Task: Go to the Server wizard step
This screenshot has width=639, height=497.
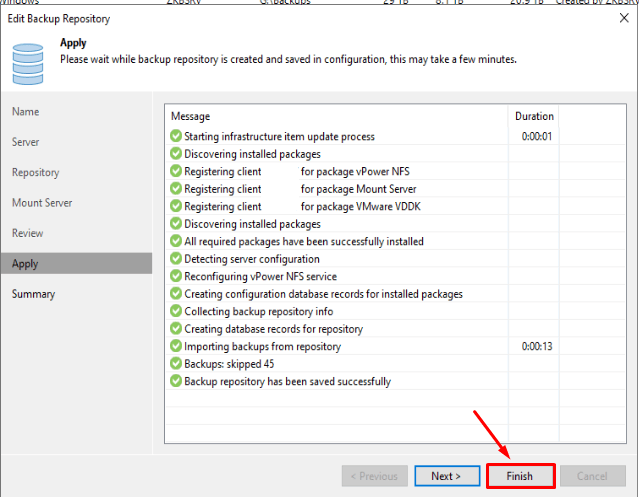Action: click(x=26, y=142)
